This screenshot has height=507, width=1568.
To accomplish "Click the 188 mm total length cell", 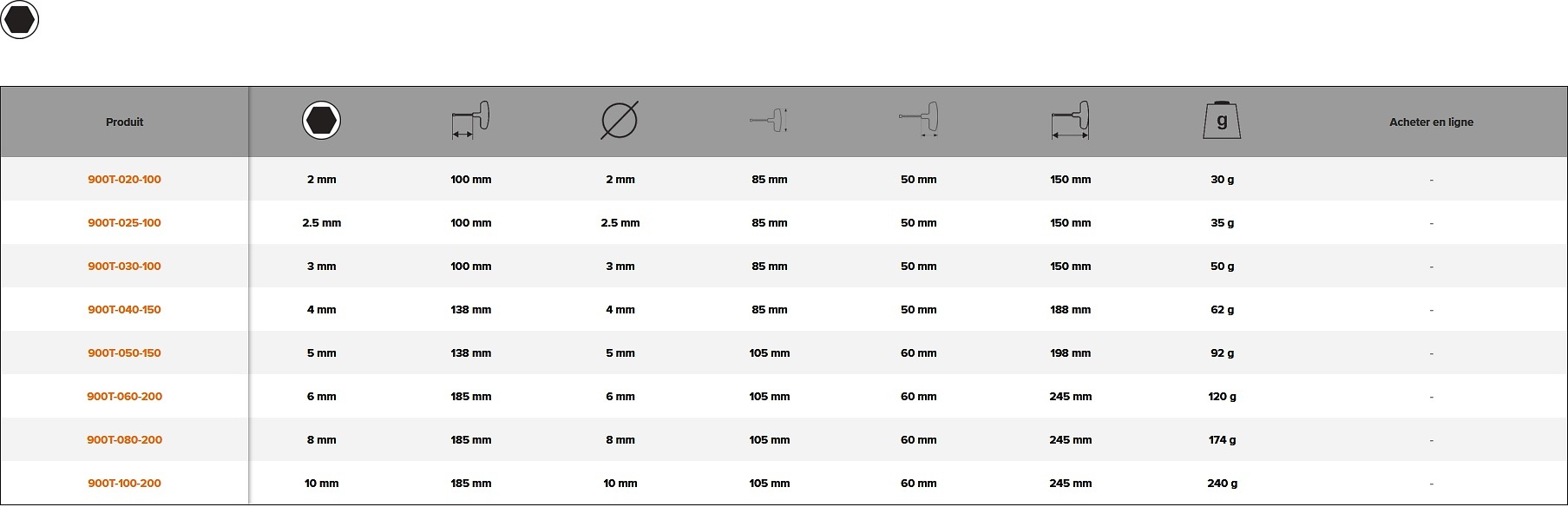I will click(1070, 310).
